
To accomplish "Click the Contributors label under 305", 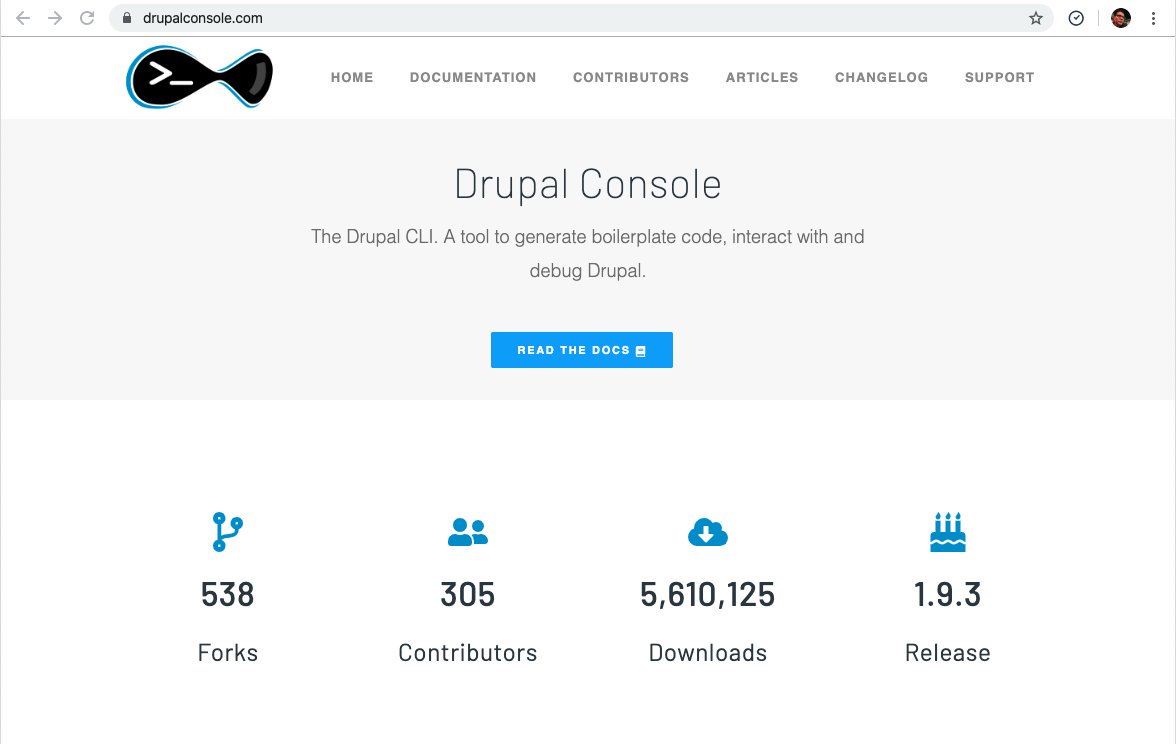I will pos(468,652).
